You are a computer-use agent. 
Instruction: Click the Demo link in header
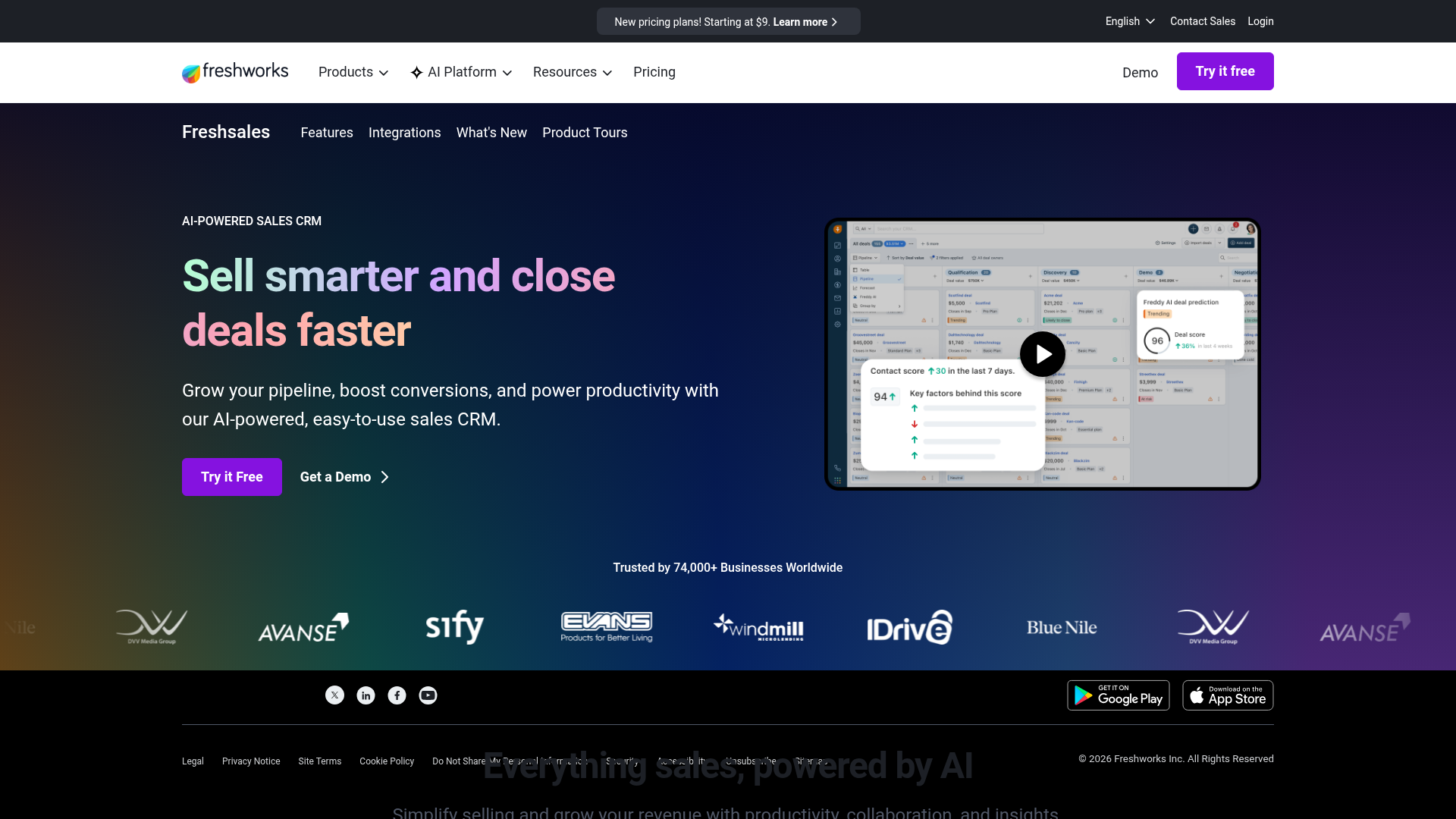point(1140,73)
